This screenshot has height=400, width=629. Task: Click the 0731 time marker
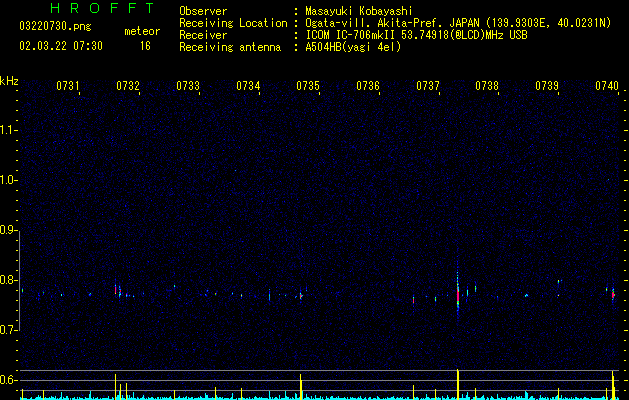68,85
